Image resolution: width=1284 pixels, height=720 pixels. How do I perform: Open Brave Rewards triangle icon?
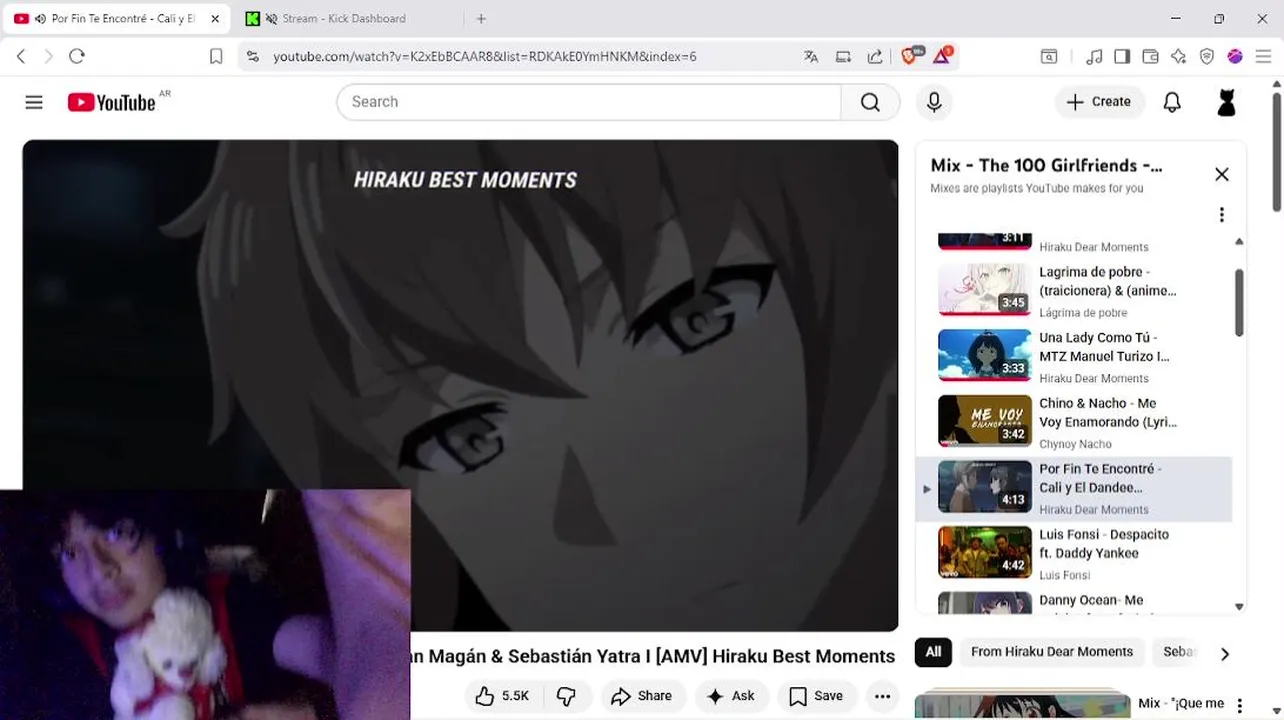coord(943,56)
